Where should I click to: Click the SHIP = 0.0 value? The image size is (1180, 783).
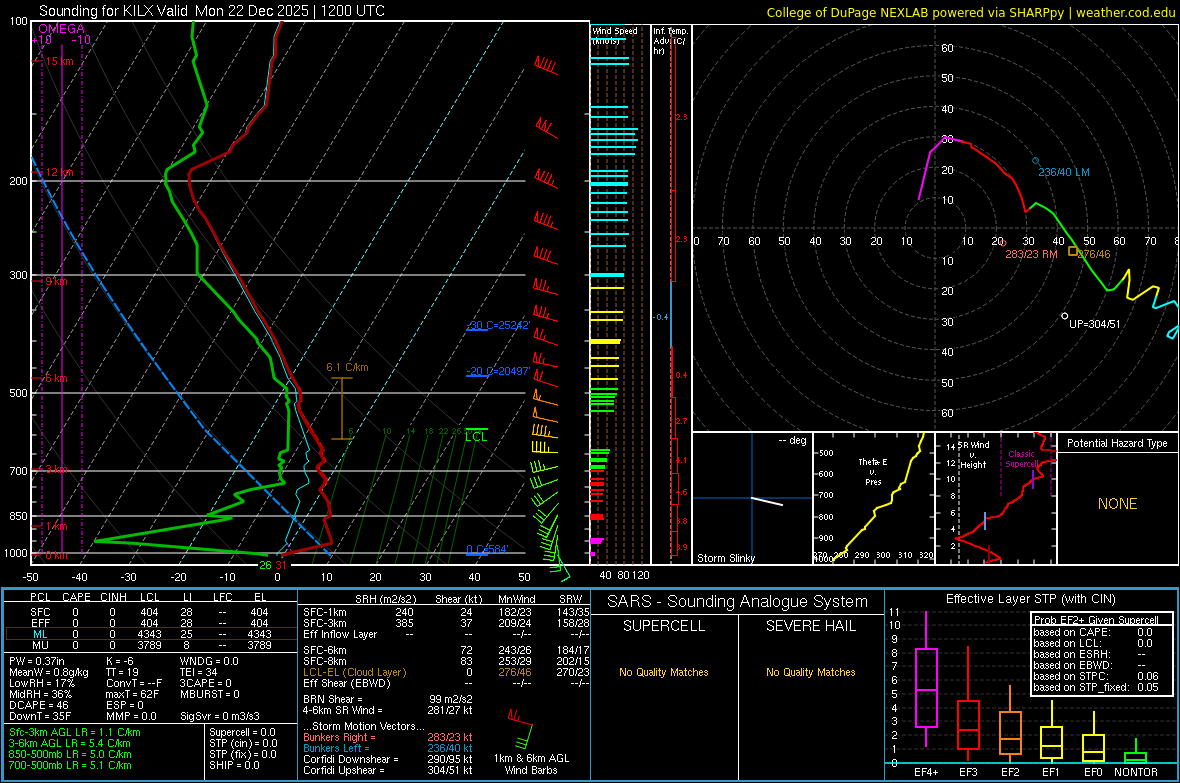click(x=234, y=765)
